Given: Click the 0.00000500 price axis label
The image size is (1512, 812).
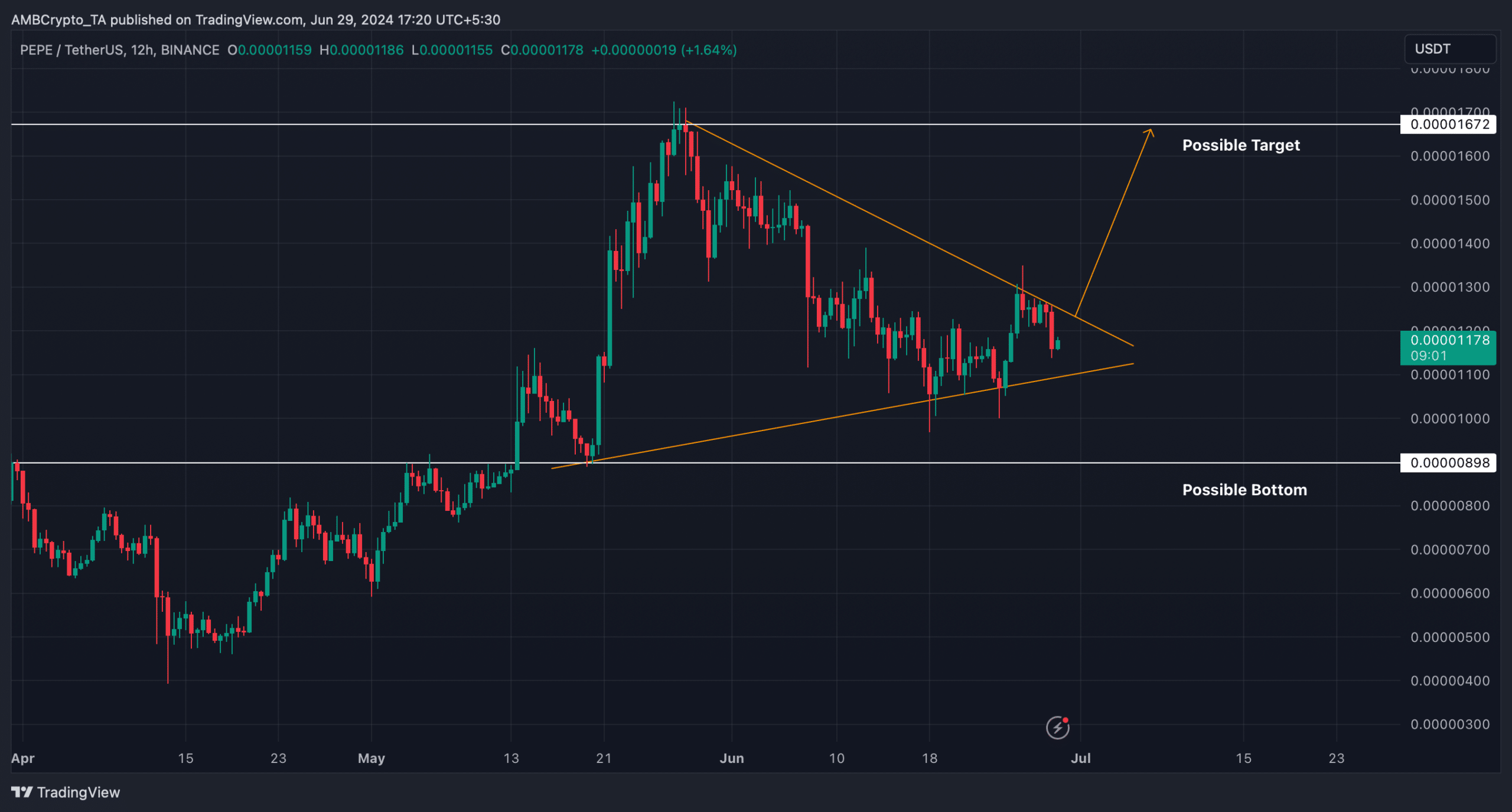Looking at the screenshot, I should click(x=1450, y=637).
